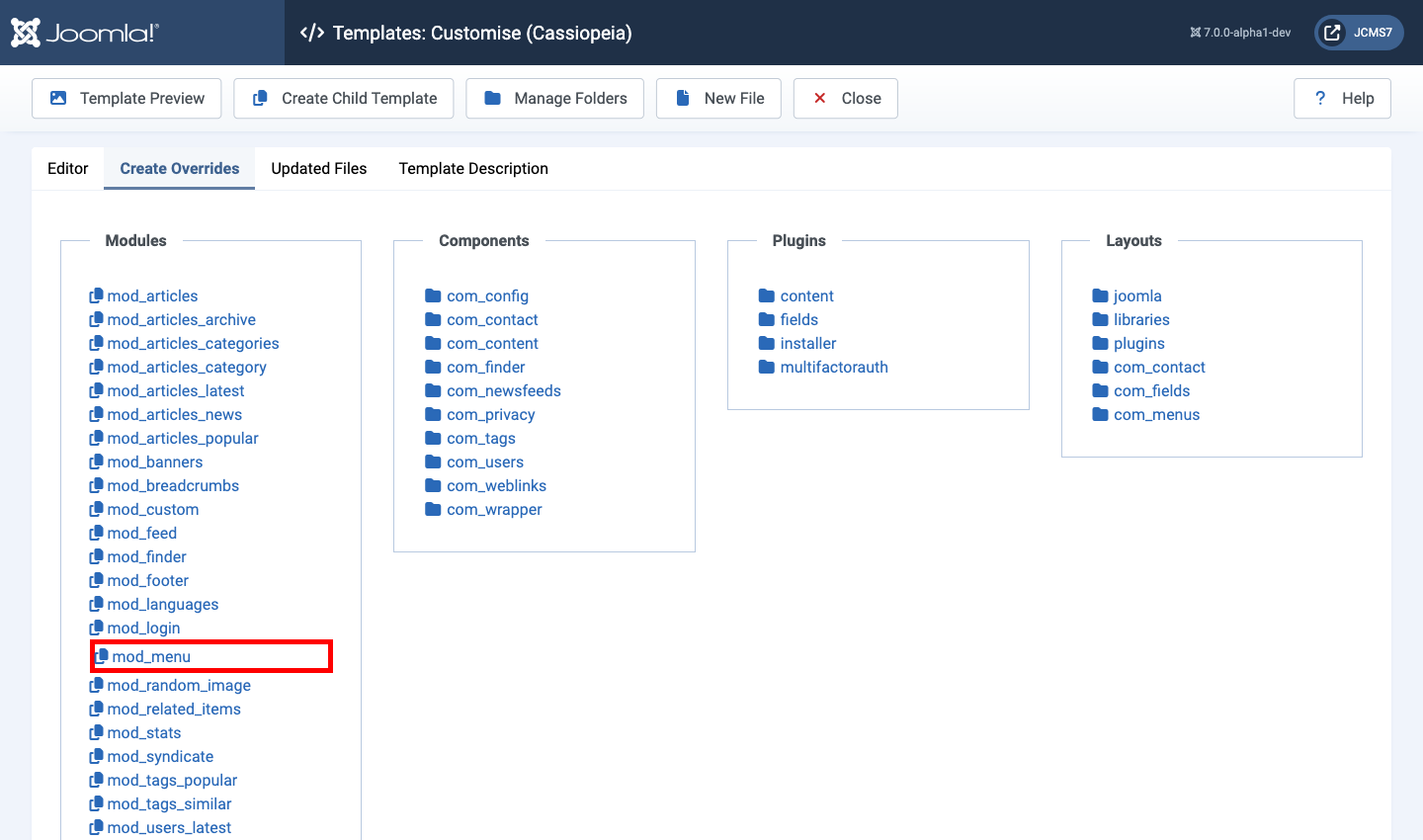Create override for mod_articles_categories
Image resolution: width=1423 pixels, height=840 pixels.
184,343
